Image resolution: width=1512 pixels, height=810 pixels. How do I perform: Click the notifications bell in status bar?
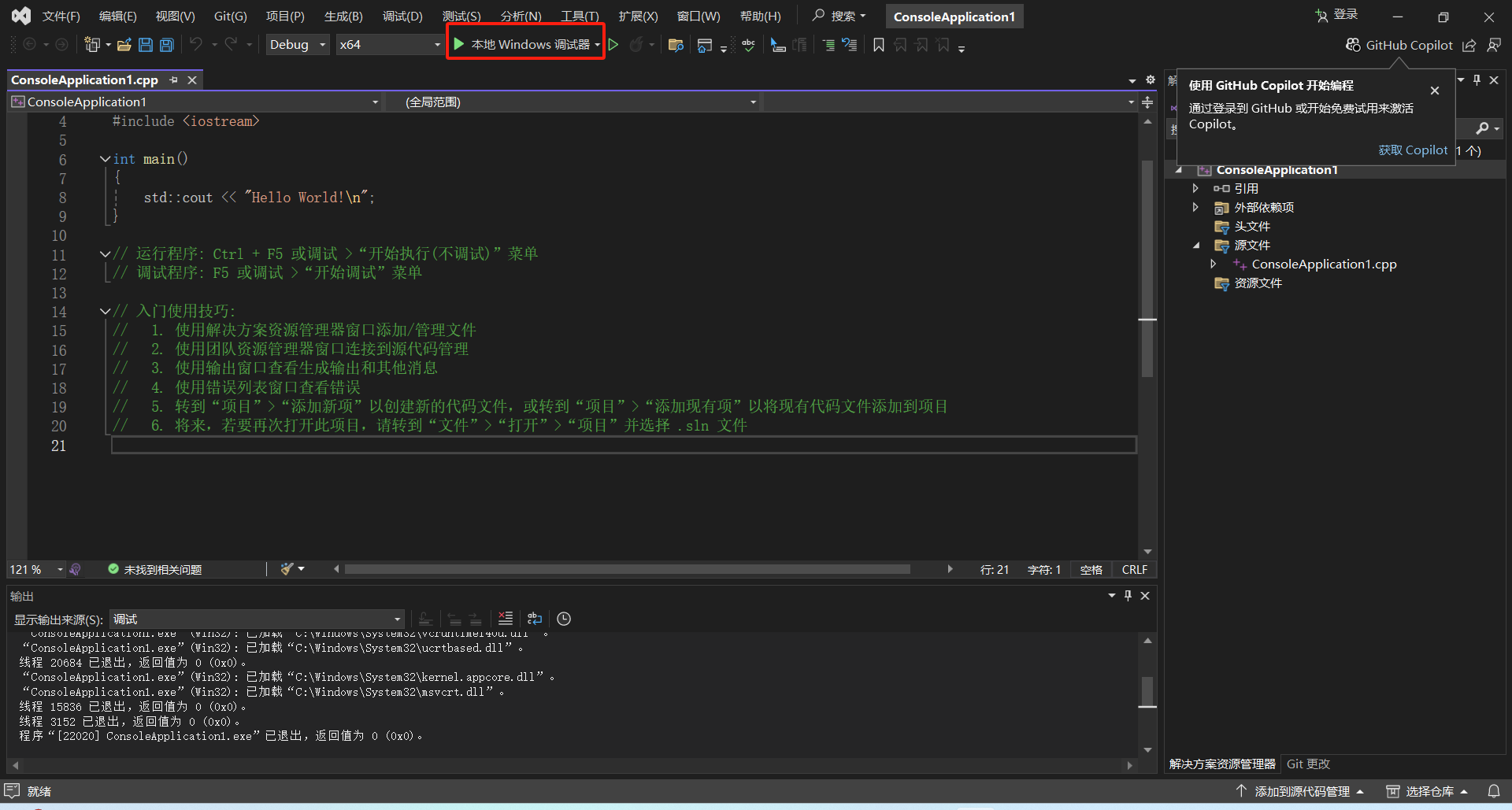(x=1494, y=791)
